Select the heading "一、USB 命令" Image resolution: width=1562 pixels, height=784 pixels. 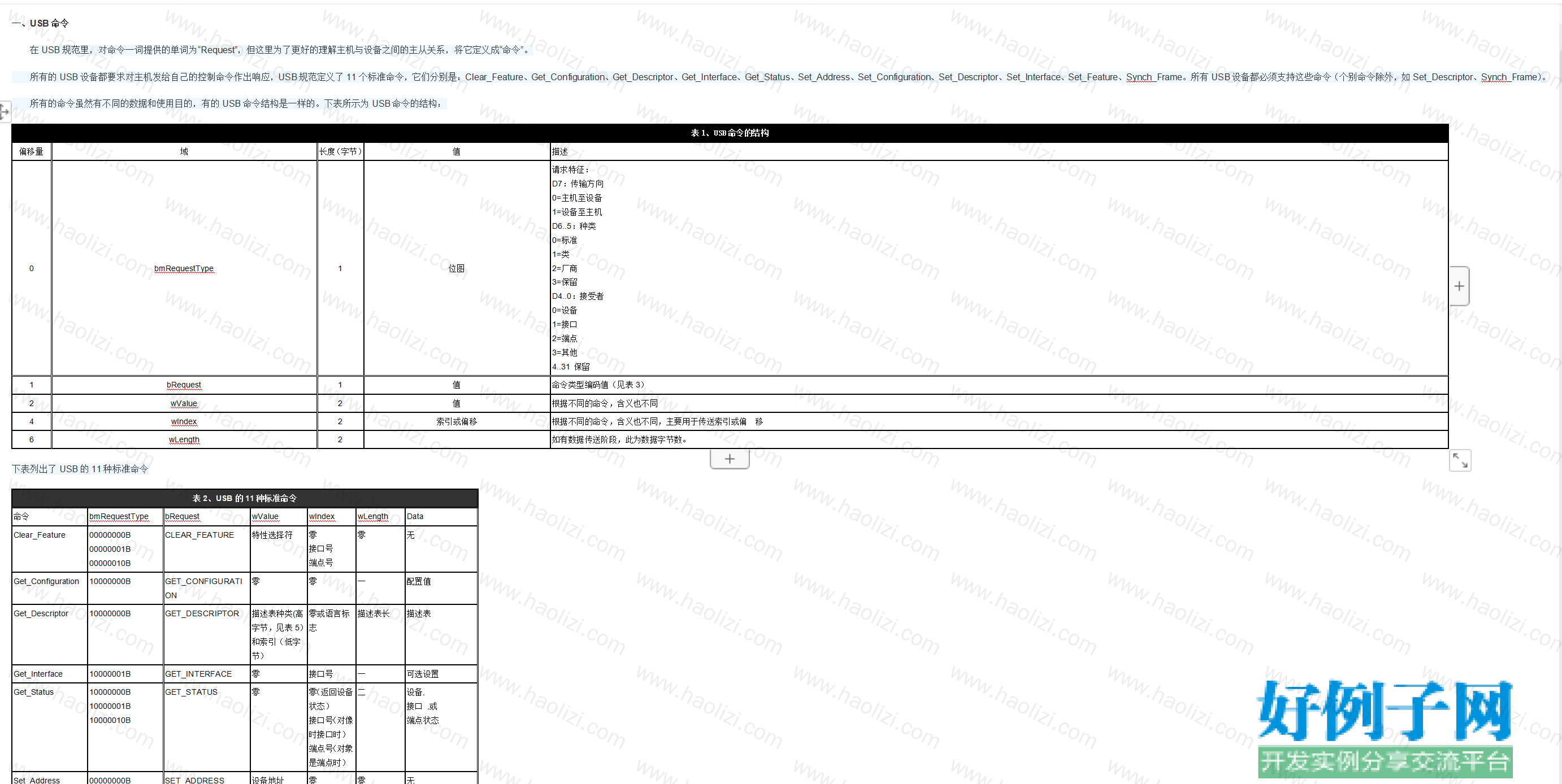tap(41, 23)
